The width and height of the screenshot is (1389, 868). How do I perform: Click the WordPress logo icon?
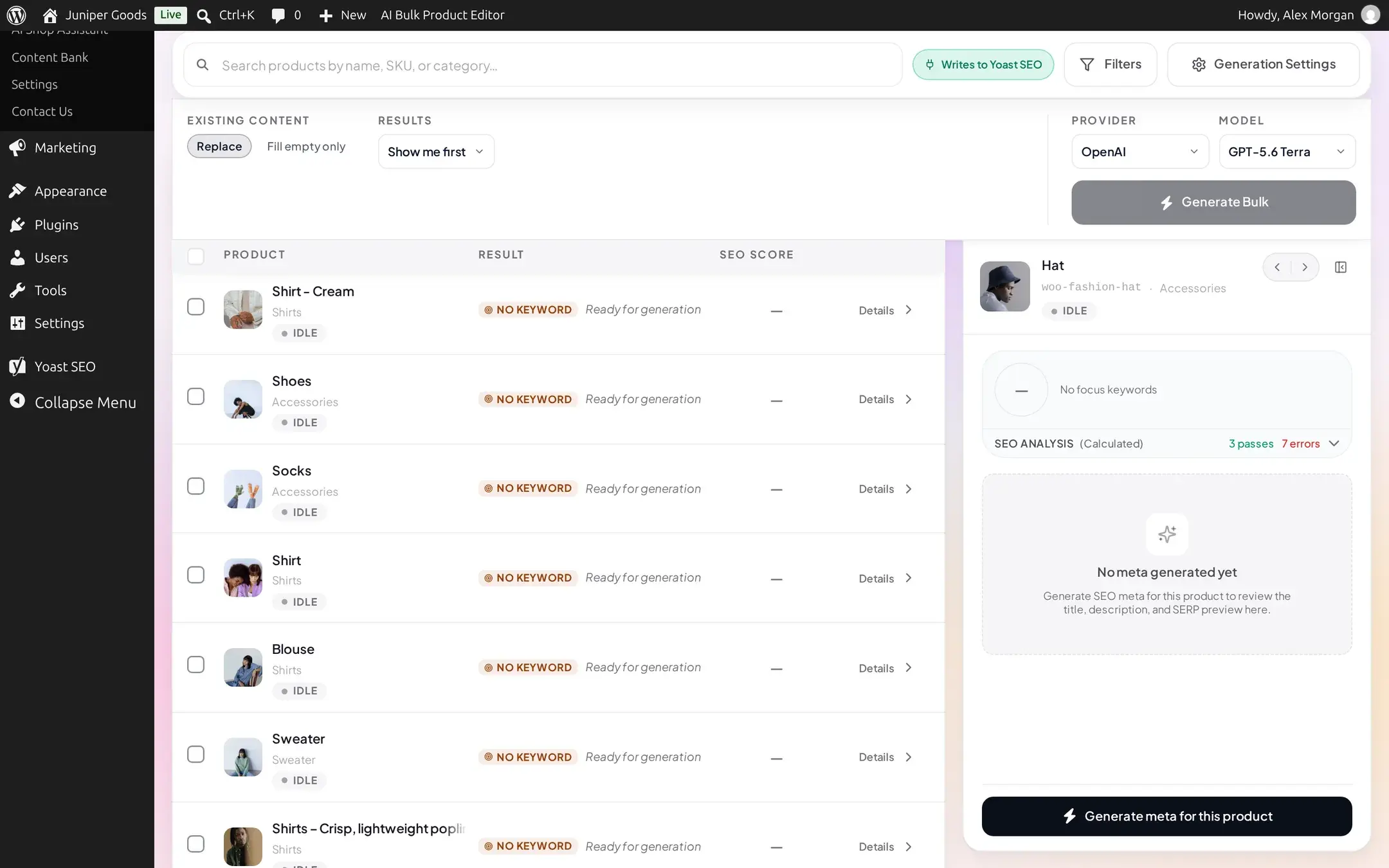[x=16, y=15]
